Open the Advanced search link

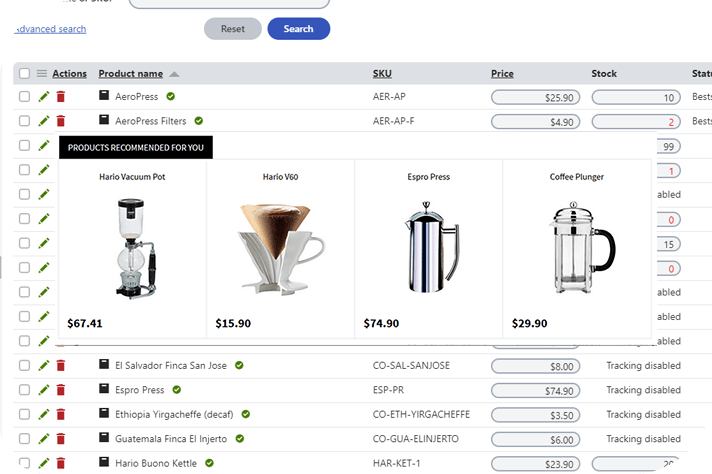click(x=50, y=29)
